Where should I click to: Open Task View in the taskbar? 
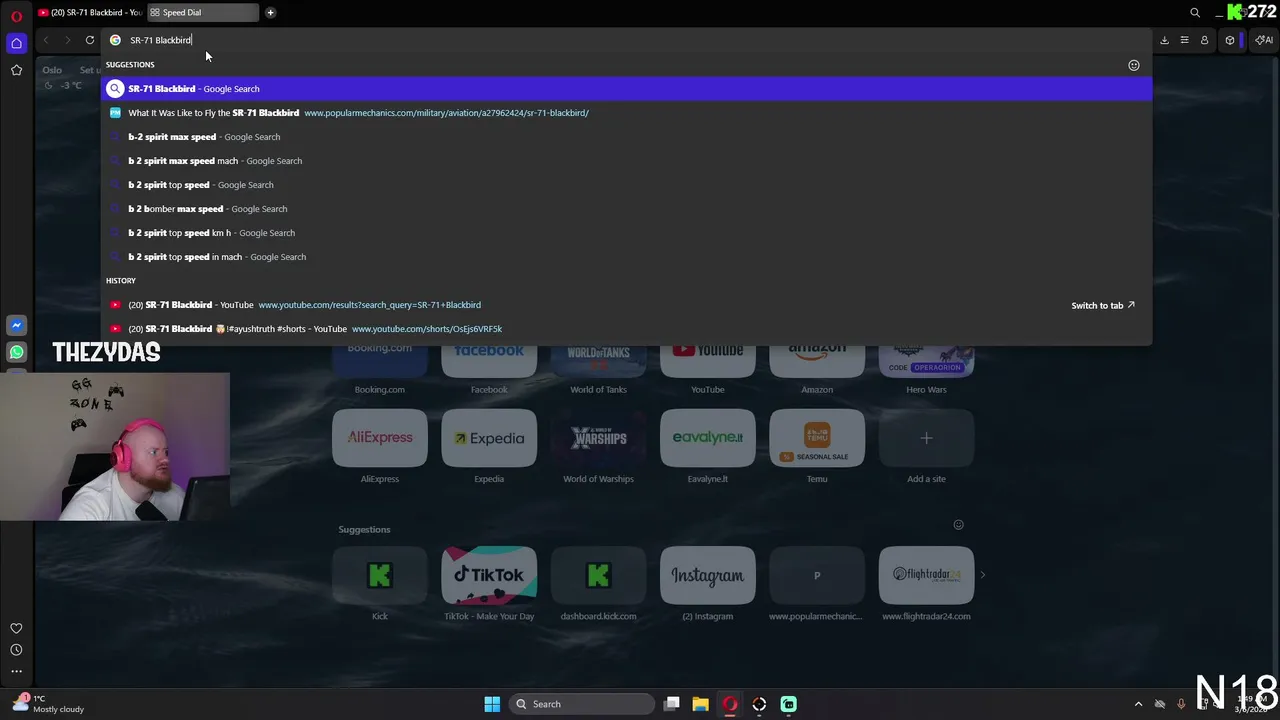point(672,704)
